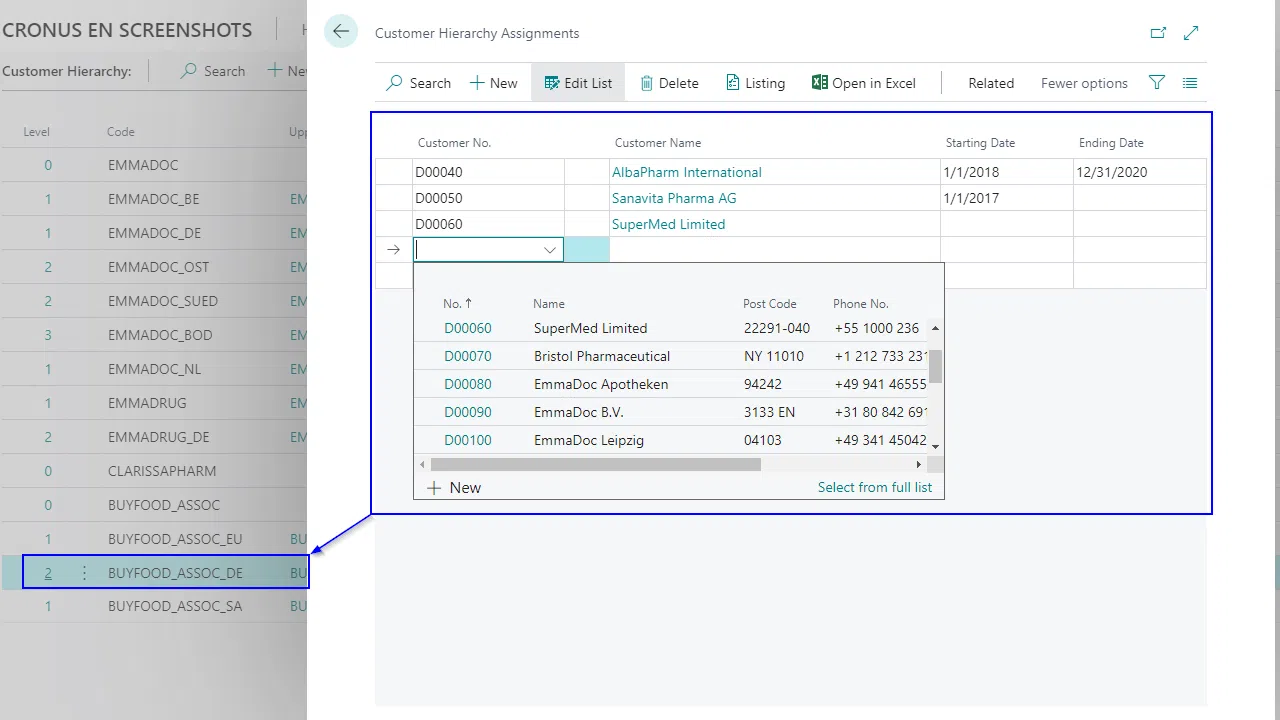The height and width of the screenshot is (720, 1280).
Task: Click lookup horizontal scrollbar left arrow
Action: pos(422,464)
